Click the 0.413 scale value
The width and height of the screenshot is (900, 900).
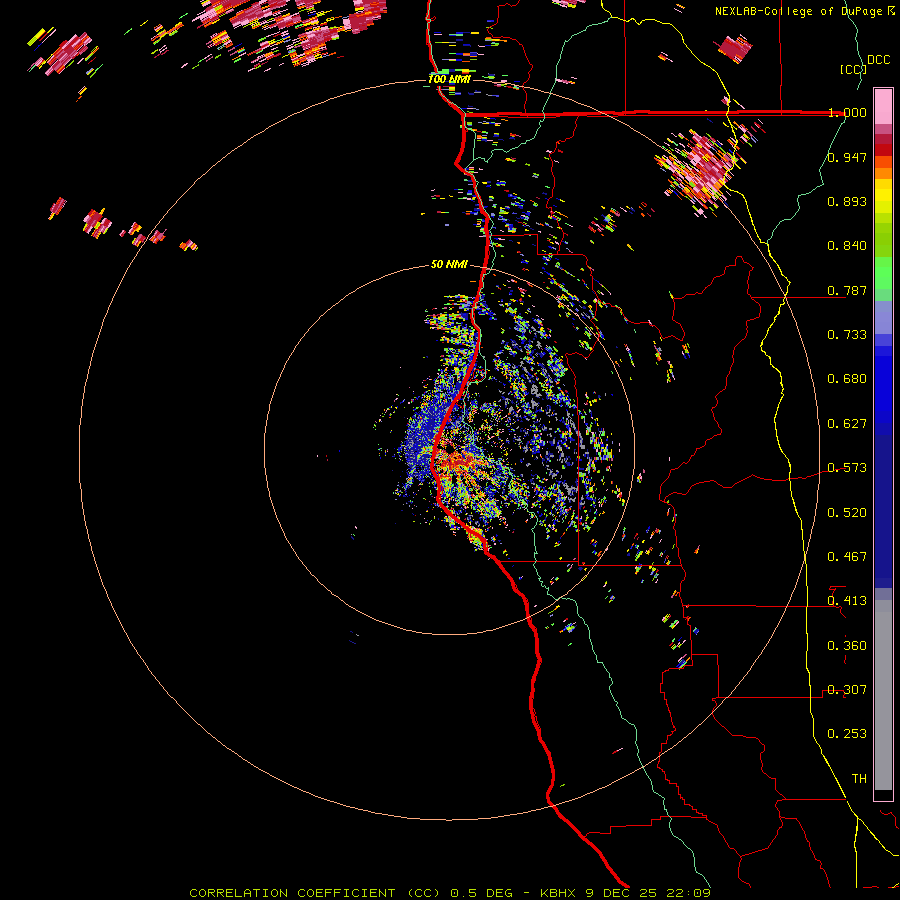pos(847,601)
